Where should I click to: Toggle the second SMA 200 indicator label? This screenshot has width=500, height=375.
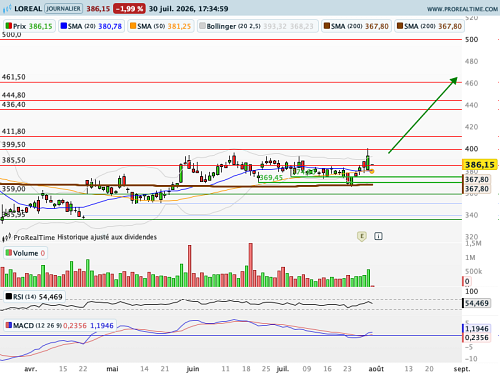[x=429, y=26]
